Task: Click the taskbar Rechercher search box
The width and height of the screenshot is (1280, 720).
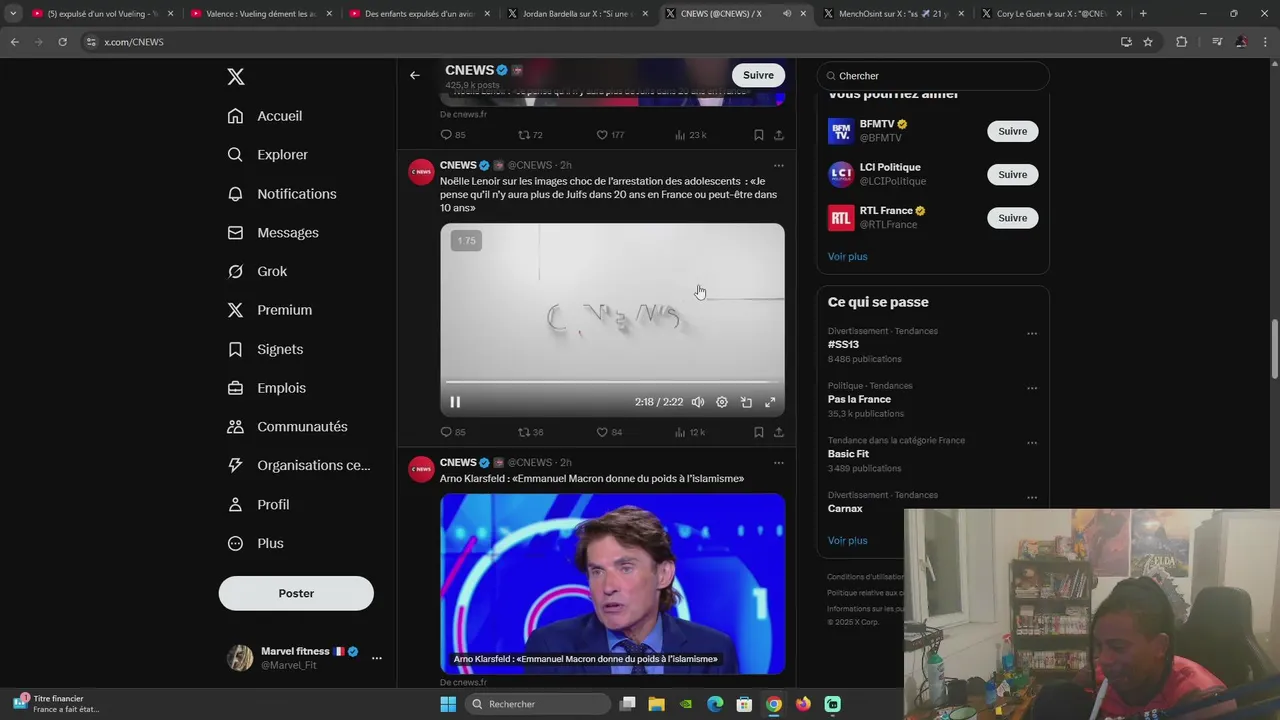Action: tap(538, 704)
